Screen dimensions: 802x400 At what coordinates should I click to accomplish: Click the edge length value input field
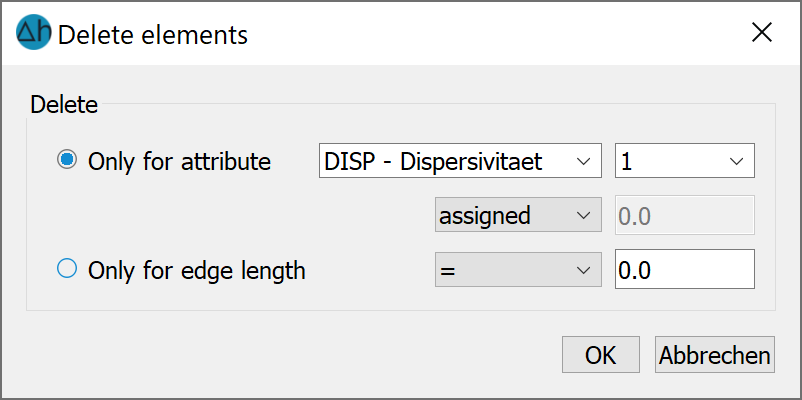tap(685, 269)
